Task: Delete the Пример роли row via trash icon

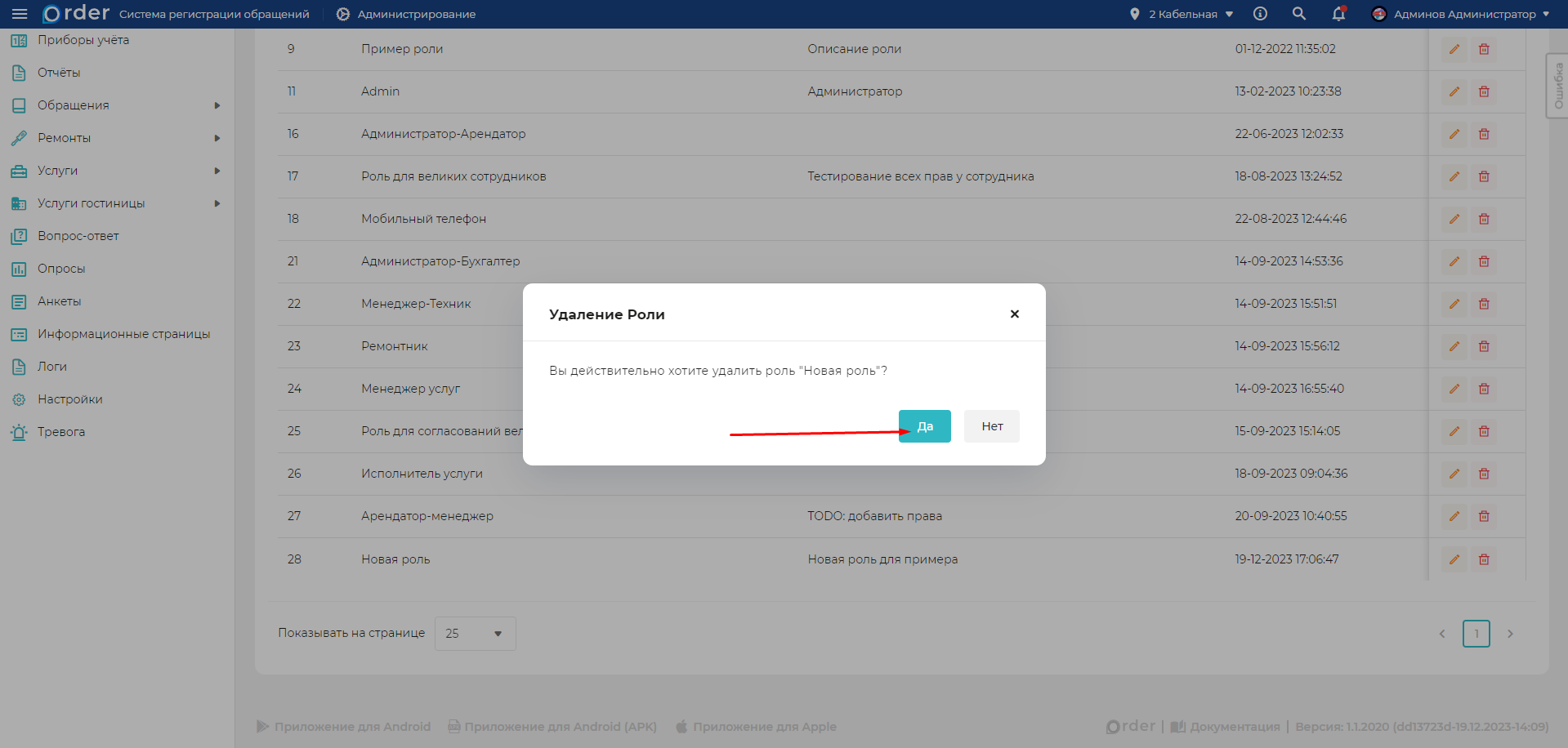Action: (1484, 49)
